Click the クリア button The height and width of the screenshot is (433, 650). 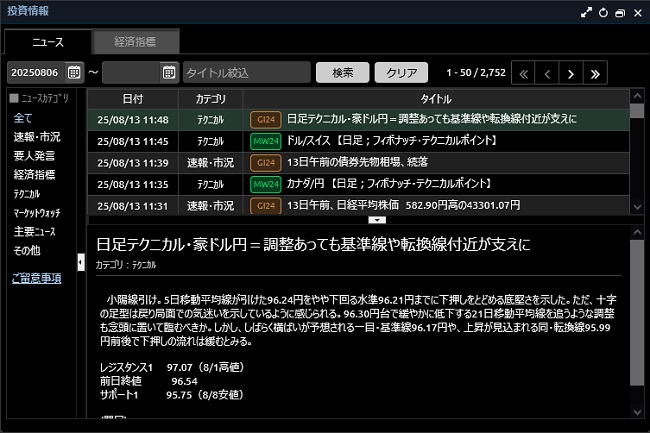[x=401, y=73]
